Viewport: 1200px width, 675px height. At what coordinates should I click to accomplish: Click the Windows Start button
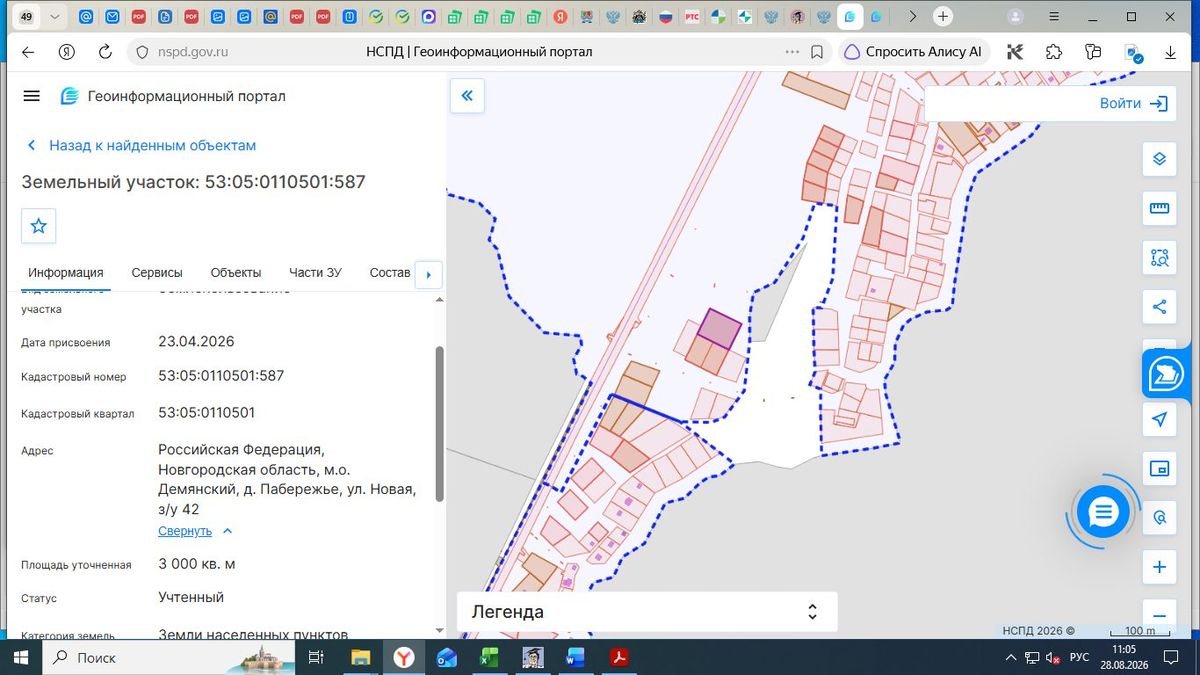21,658
